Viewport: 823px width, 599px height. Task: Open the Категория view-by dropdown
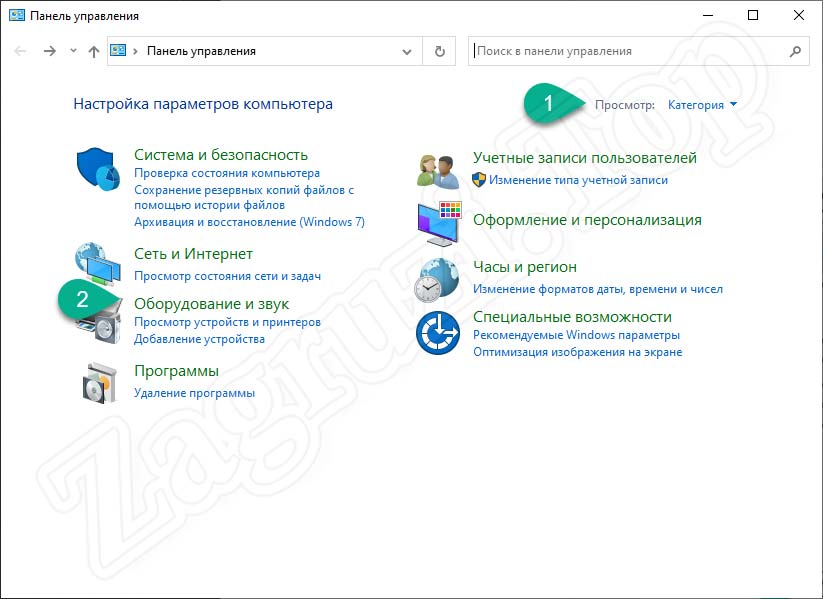702,105
